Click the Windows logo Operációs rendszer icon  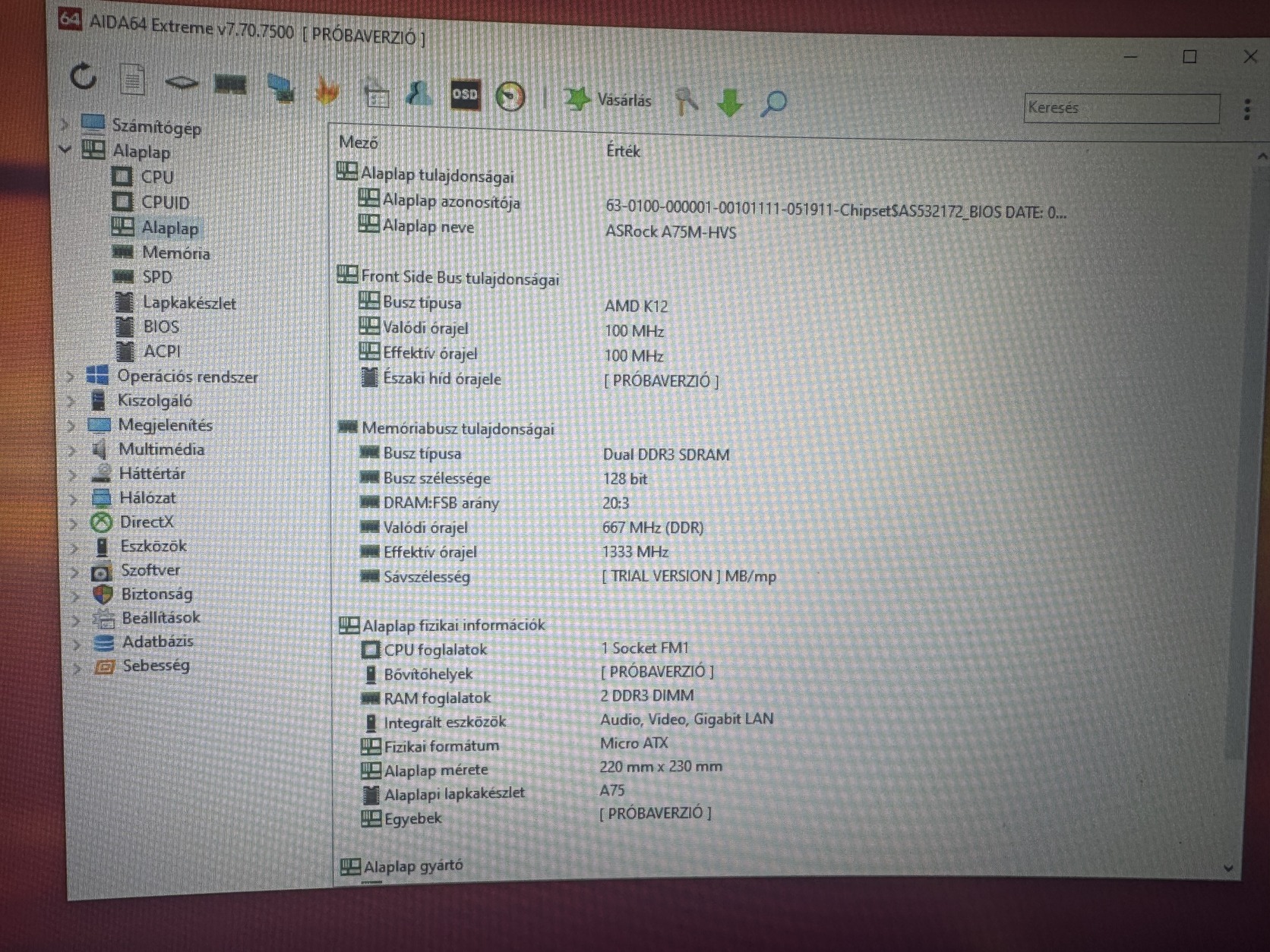tap(98, 375)
